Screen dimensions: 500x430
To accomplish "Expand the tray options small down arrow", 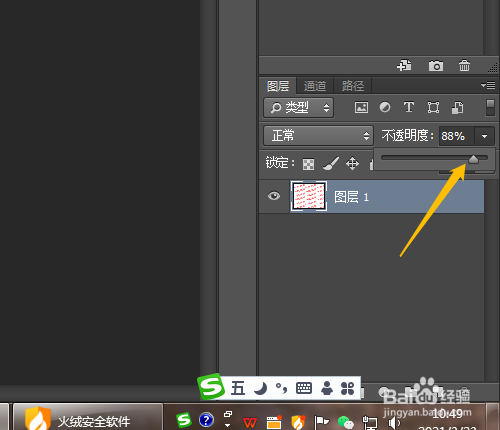I will [228, 425].
